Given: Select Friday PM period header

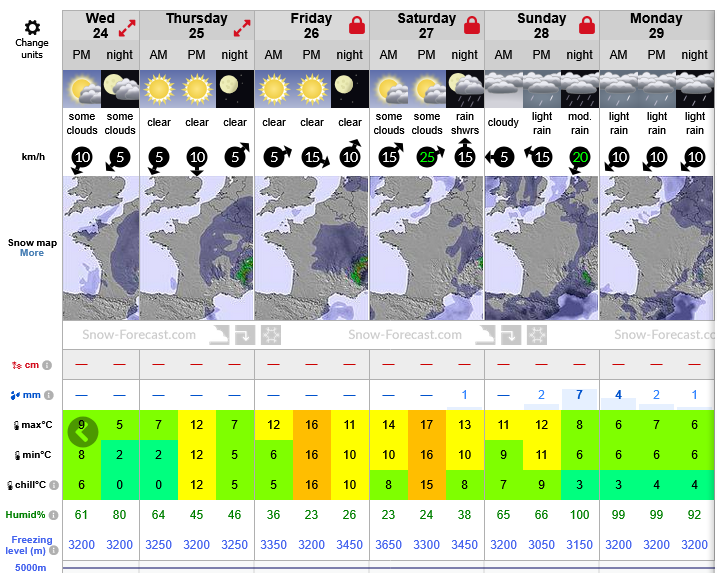Looking at the screenshot, I should pos(311,55).
